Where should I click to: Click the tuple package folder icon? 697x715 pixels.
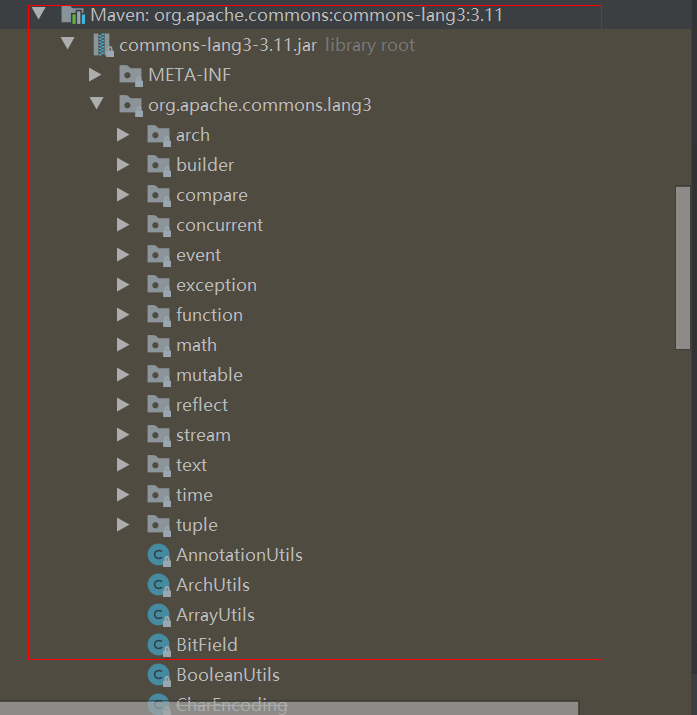tap(159, 526)
